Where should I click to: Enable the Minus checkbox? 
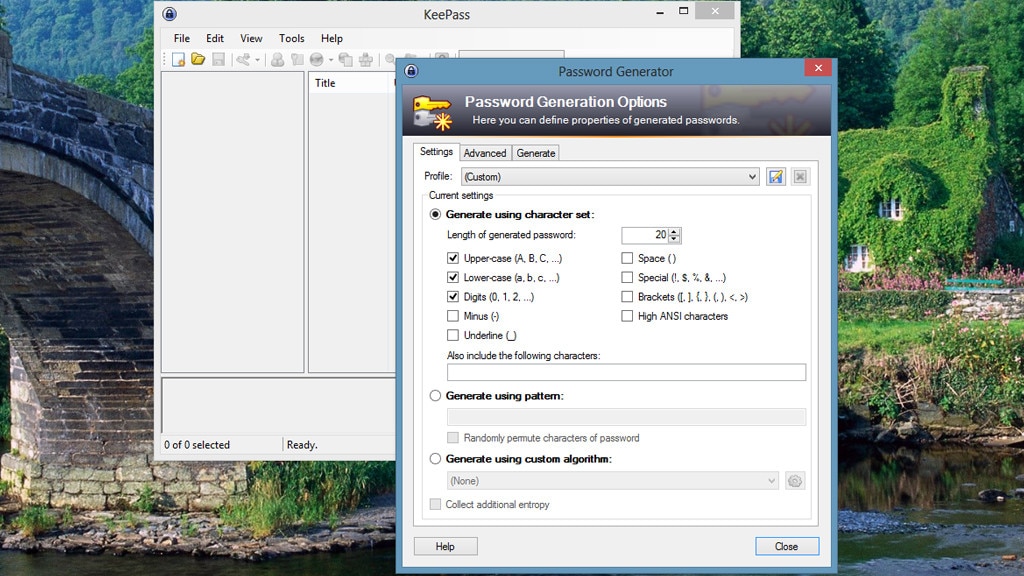click(x=453, y=316)
